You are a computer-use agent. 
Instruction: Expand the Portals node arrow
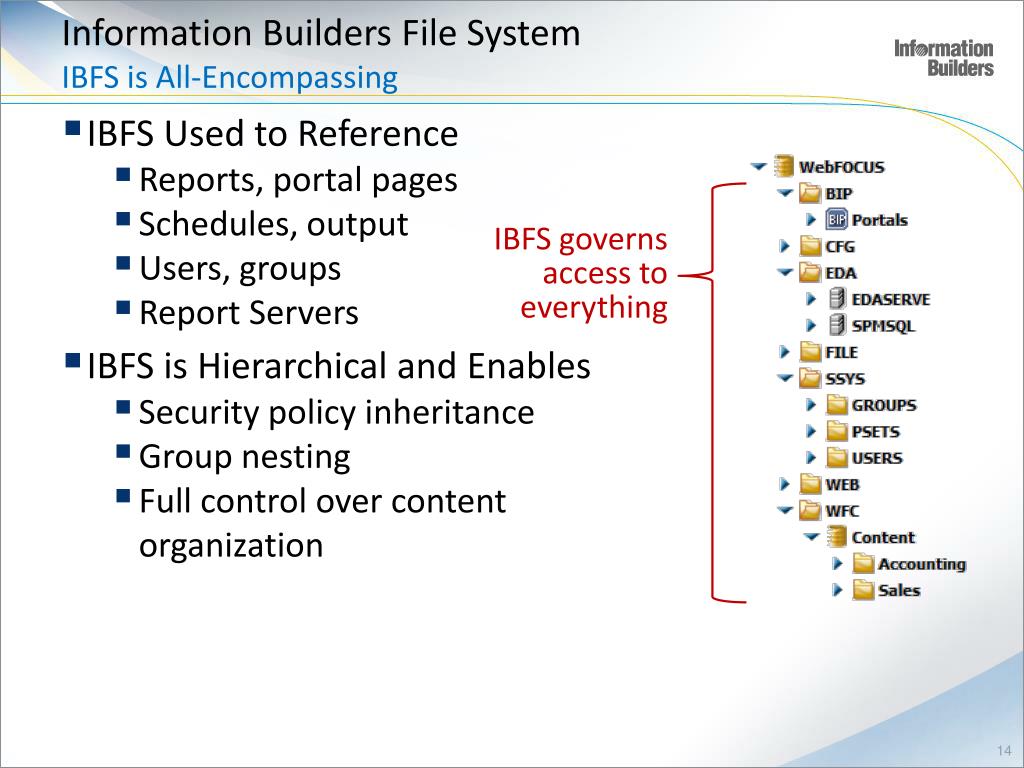pyautogui.click(x=812, y=220)
